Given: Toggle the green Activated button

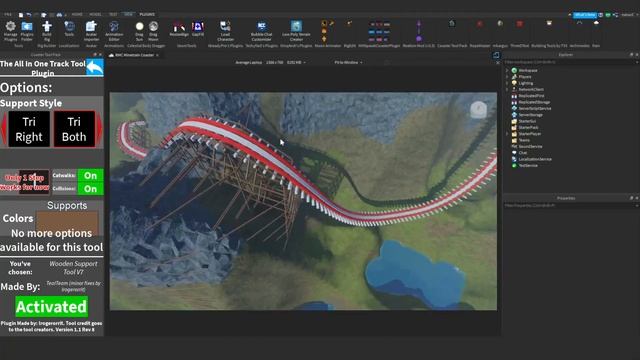Looking at the screenshot, I should coord(51,307).
